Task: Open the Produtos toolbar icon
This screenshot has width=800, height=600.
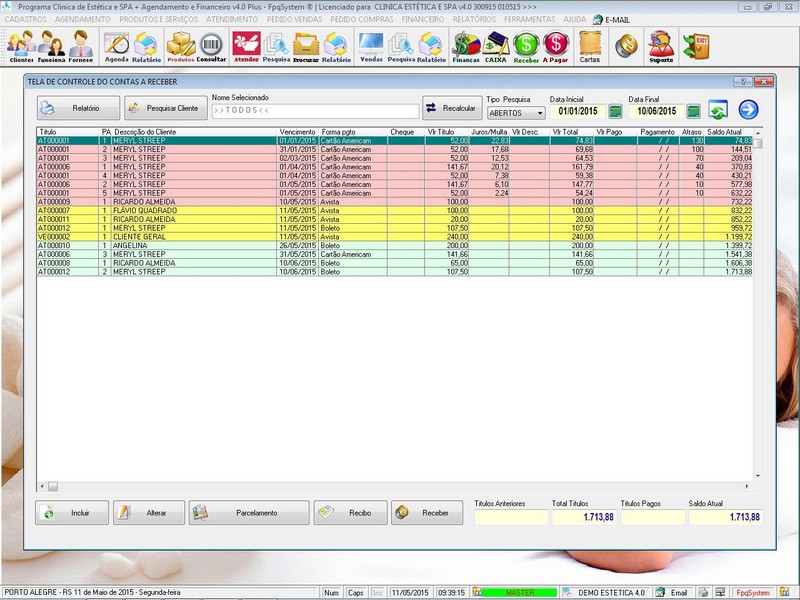Action: [x=181, y=47]
